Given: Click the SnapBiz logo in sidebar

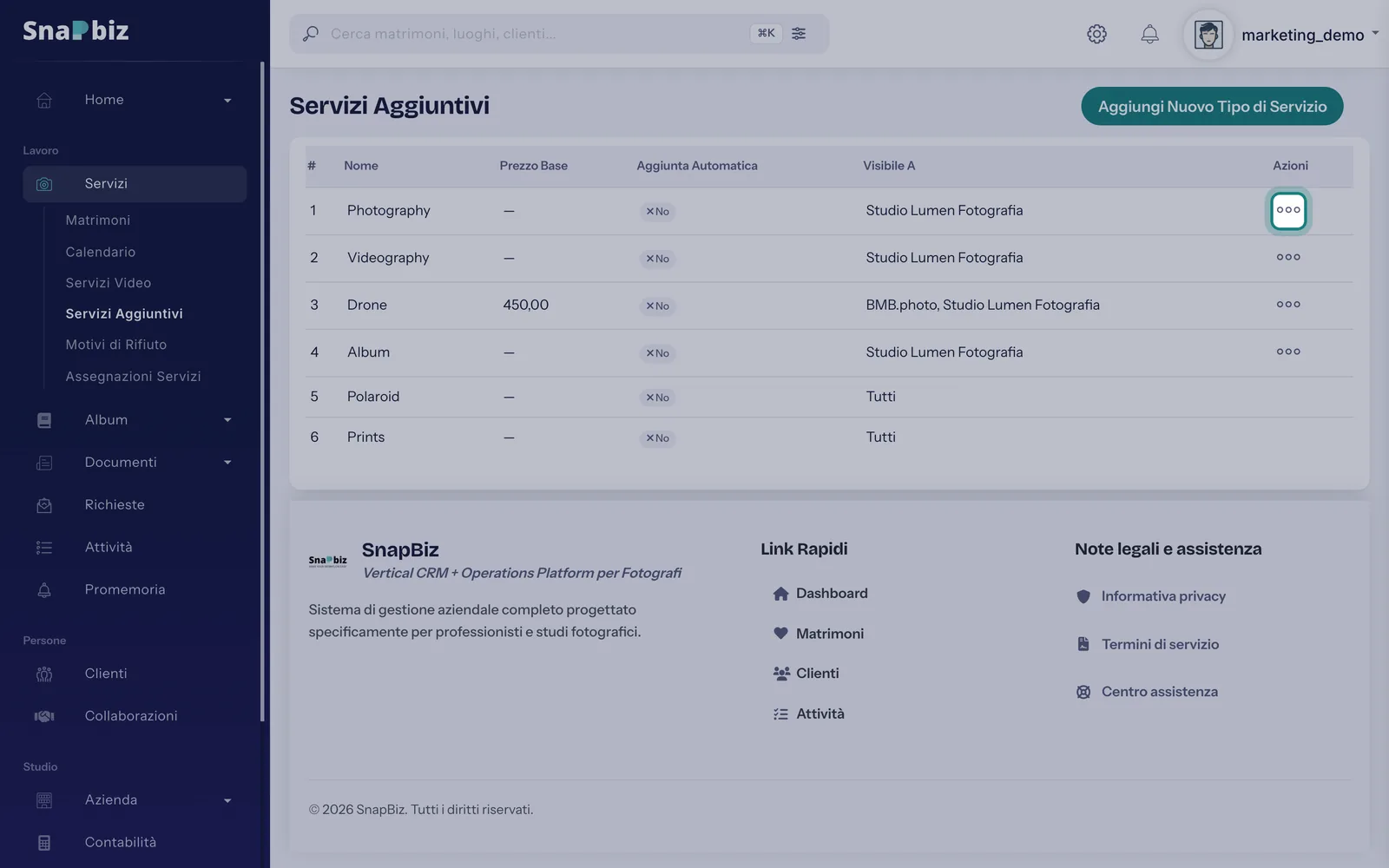Looking at the screenshot, I should (x=76, y=30).
